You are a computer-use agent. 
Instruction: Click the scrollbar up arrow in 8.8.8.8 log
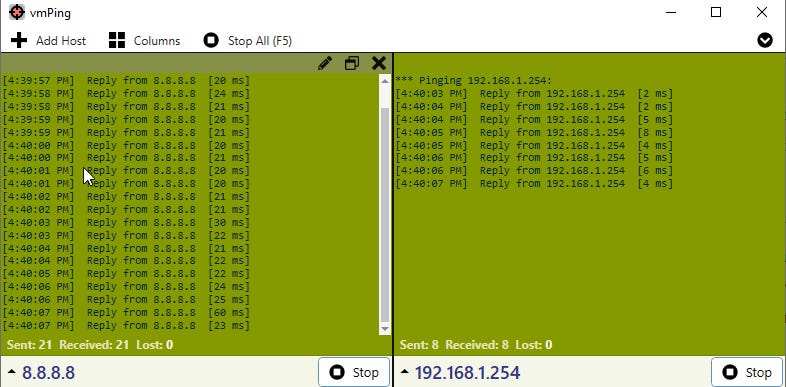(x=385, y=81)
